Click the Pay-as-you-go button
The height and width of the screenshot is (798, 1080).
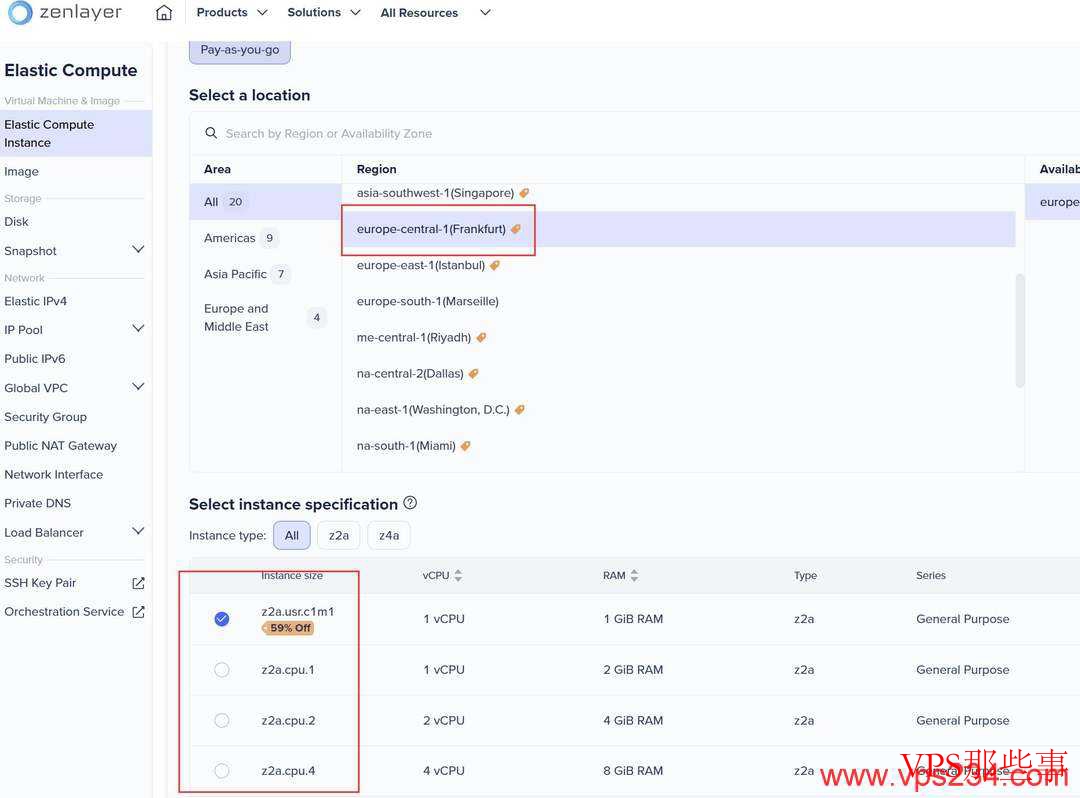click(240, 50)
